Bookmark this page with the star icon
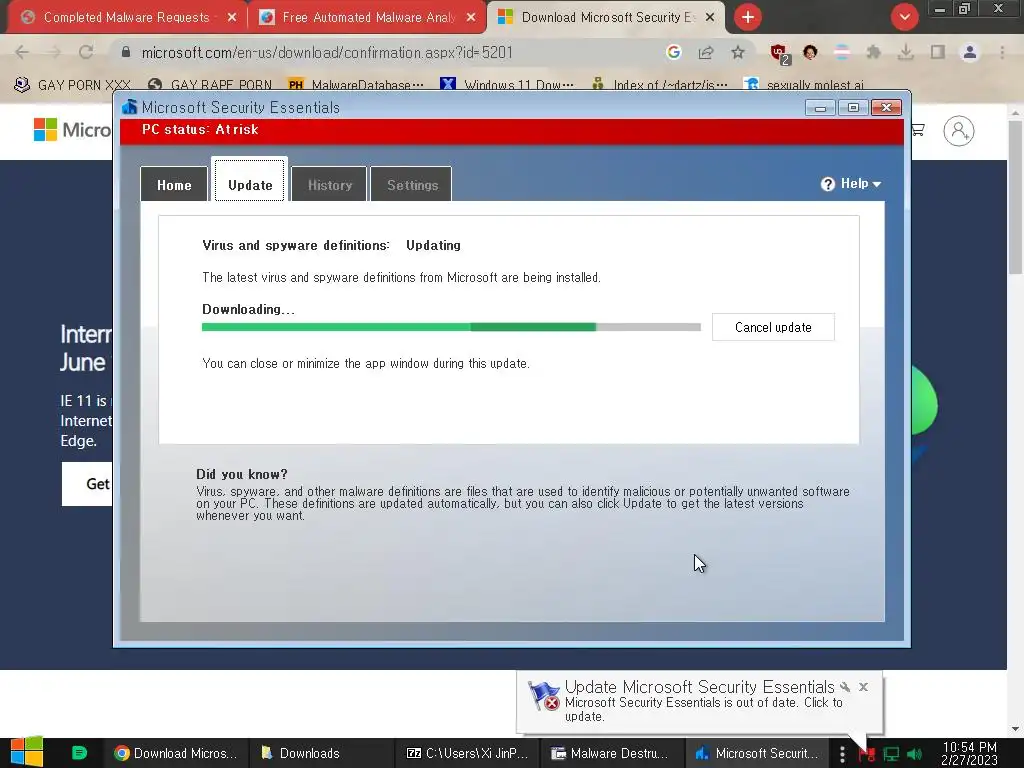 click(x=737, y=52)
